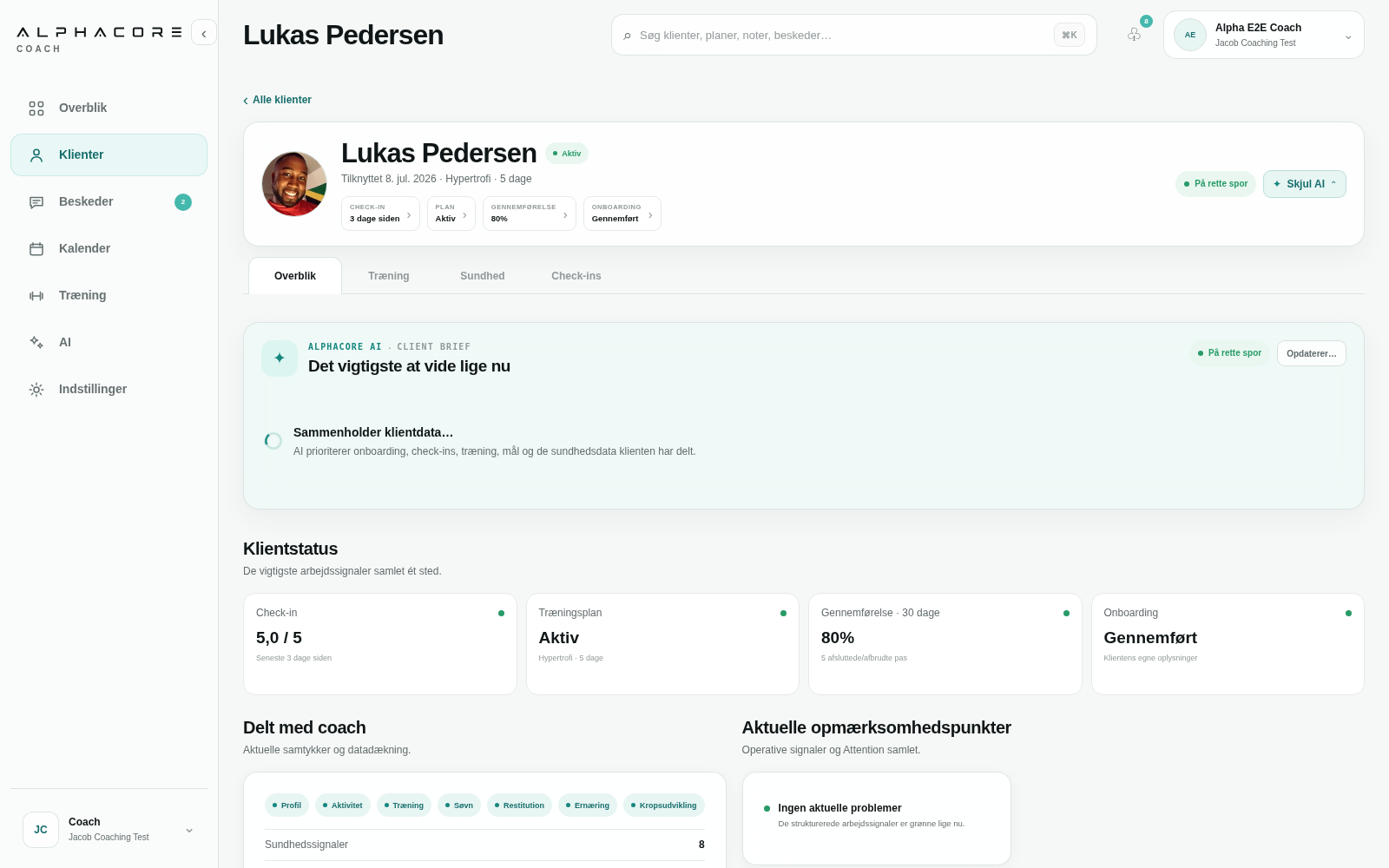Image resolution: width=1389 pixels, height=868 pixels.
Task: Open Beskeder in the sidebar
Action: tap(109, 201)
